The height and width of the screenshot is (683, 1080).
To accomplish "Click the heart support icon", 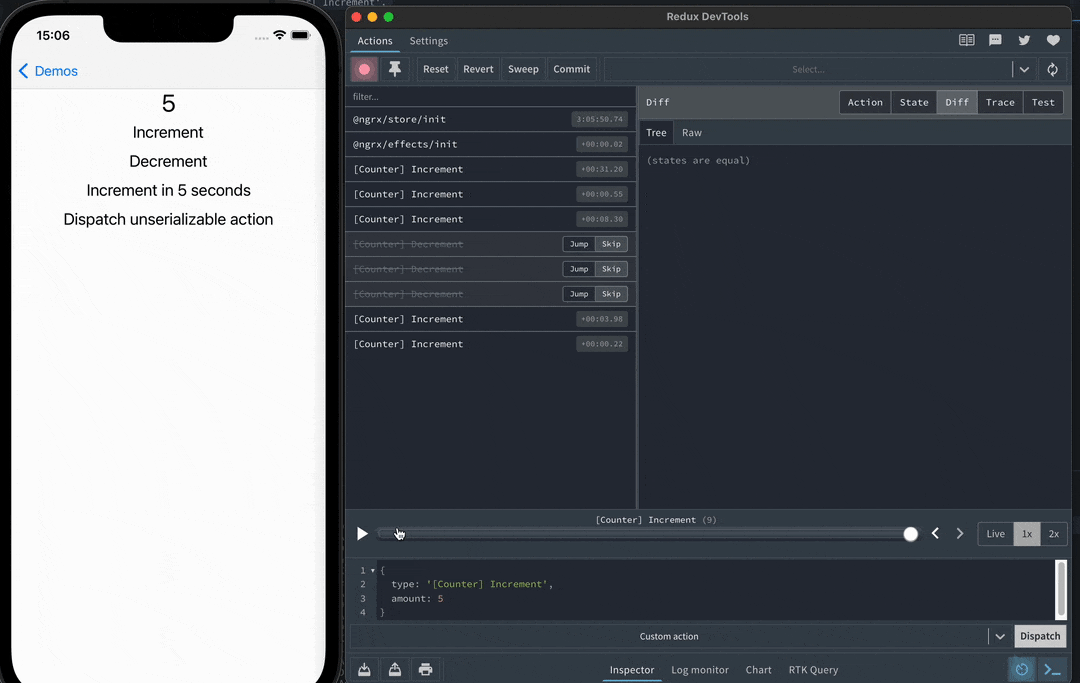I will (x=1053, y=41).
